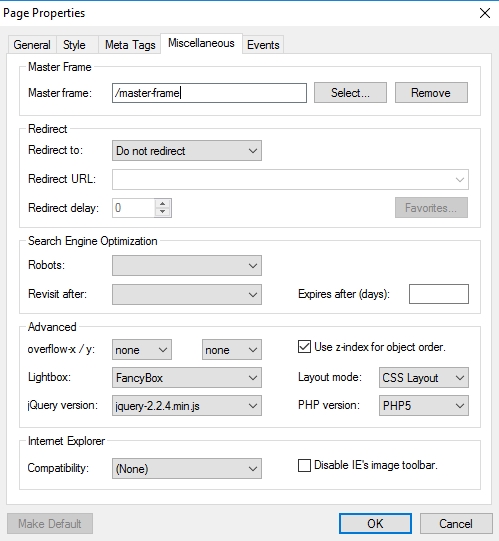
Task: Open the Lightbox FancyBox dropdown
Action: point(187,377)
